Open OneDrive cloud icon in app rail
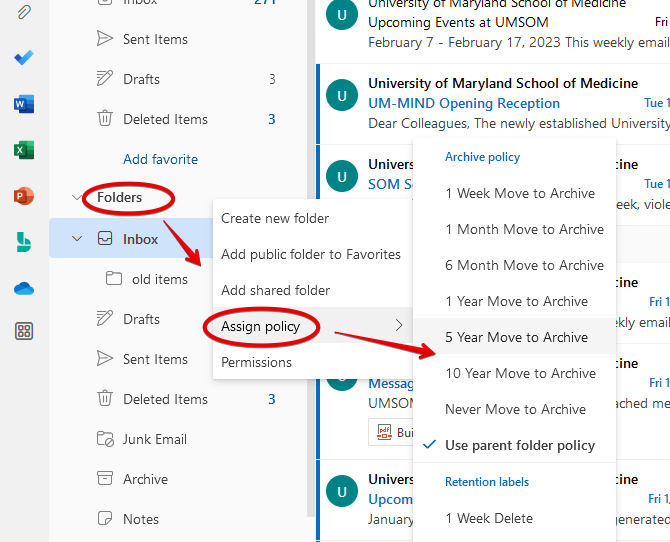The width and height of the screenshot is (670, 542). [x=24, y=289]
